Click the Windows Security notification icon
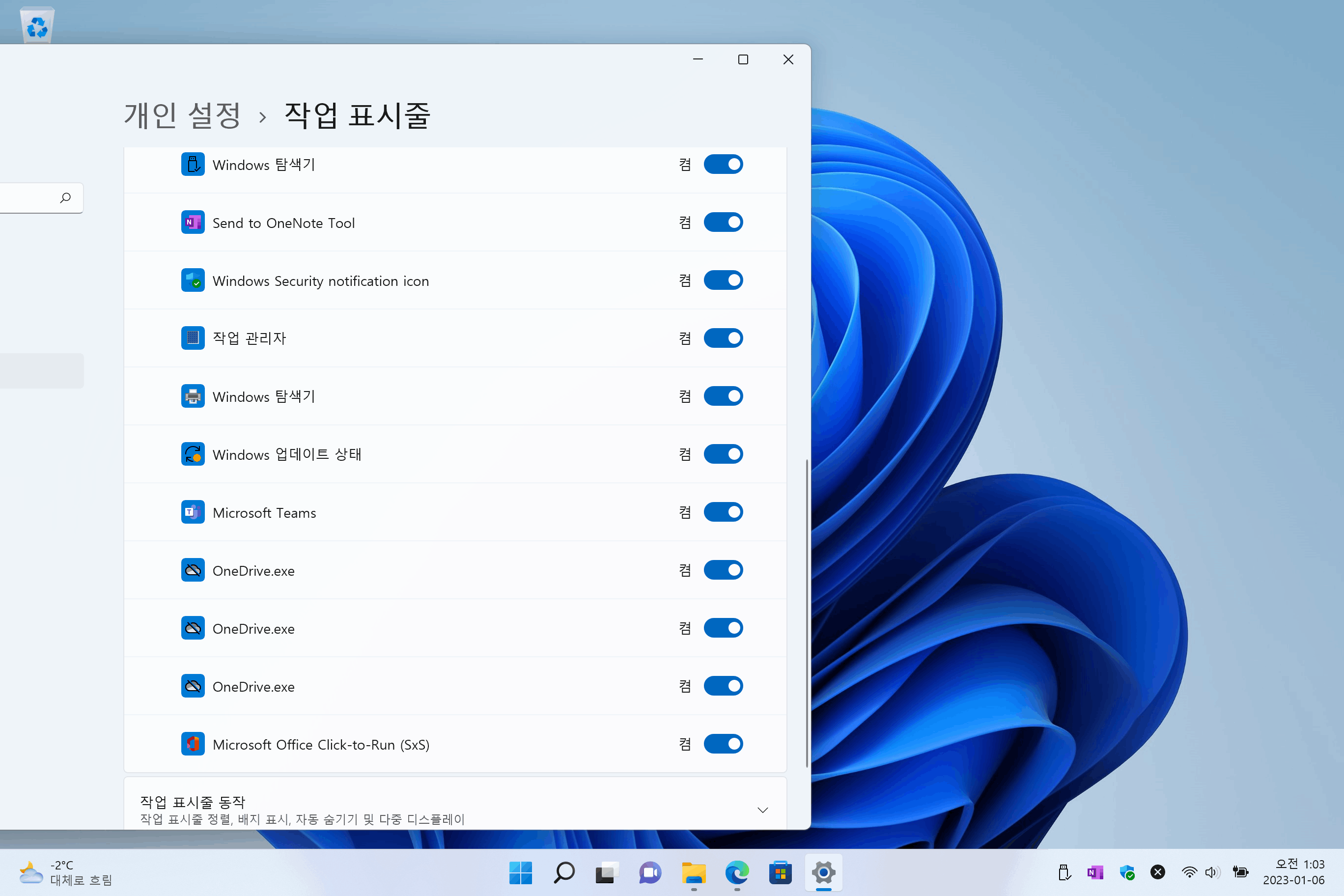Screen dimensions: 1344x896 [x=193, y=280]
